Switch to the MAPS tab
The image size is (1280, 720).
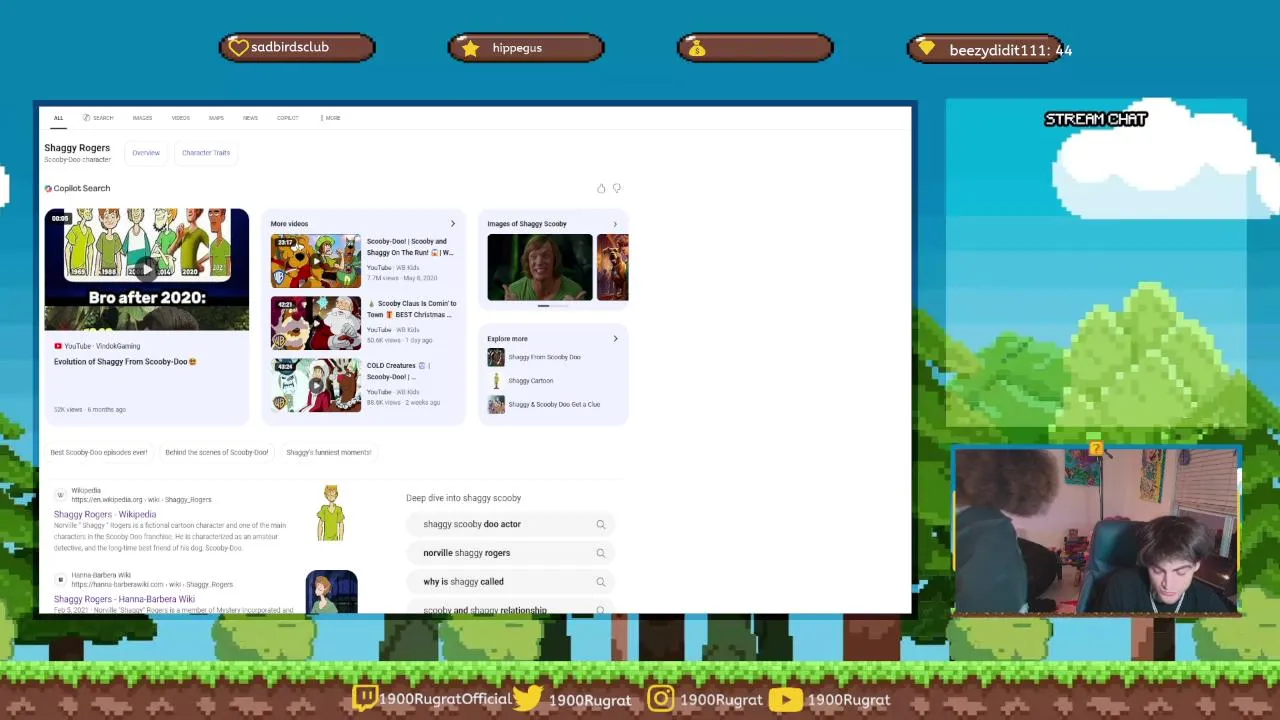pyautogui.click(x=216, y=118)
